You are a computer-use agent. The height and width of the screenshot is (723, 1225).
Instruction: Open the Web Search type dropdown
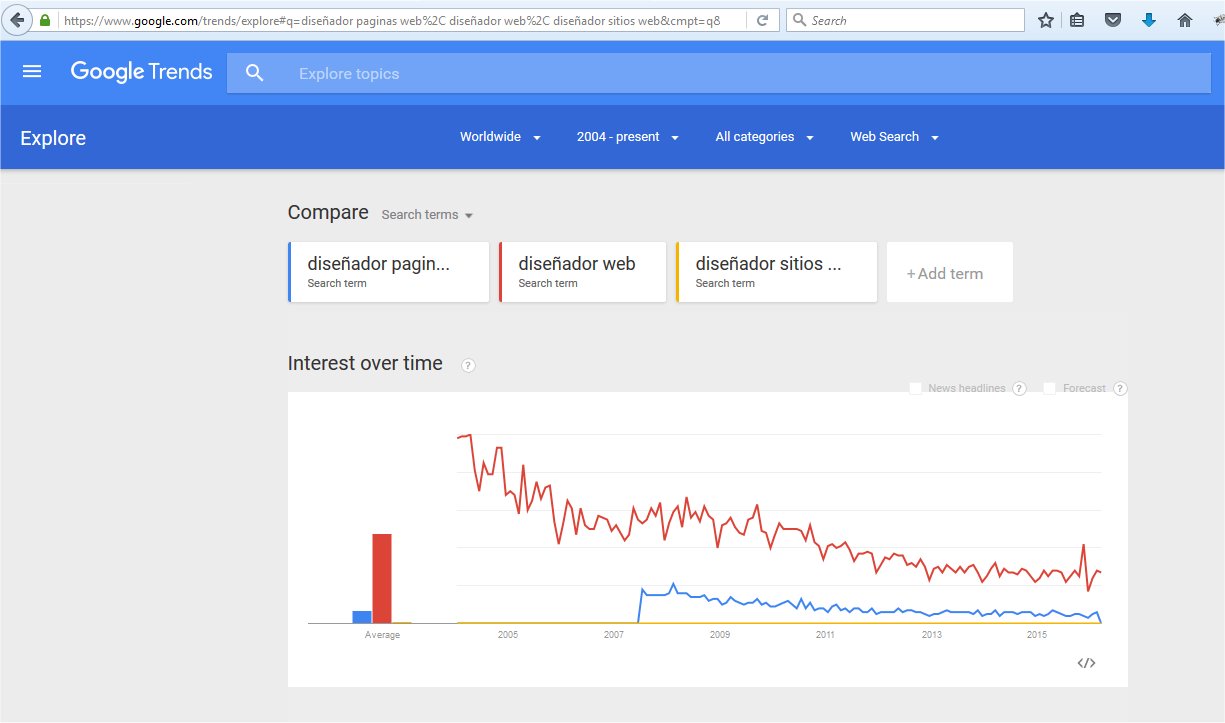[x=894, y=137]
